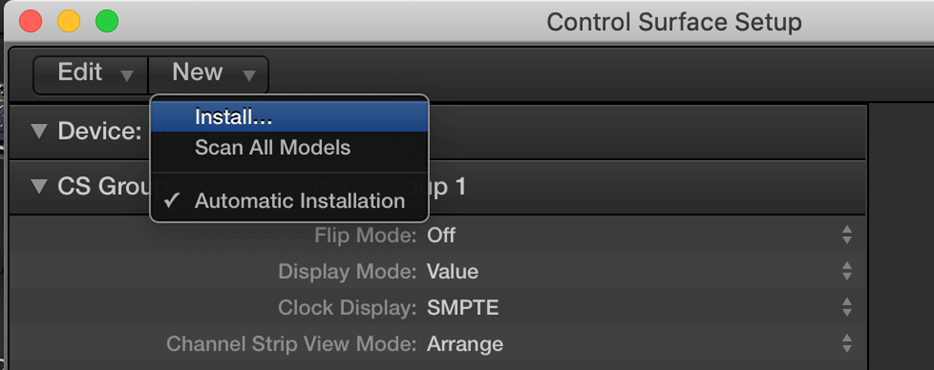Open the Flip Mode popup stepper arrows

pyautogui.click(x=846, y=235)
